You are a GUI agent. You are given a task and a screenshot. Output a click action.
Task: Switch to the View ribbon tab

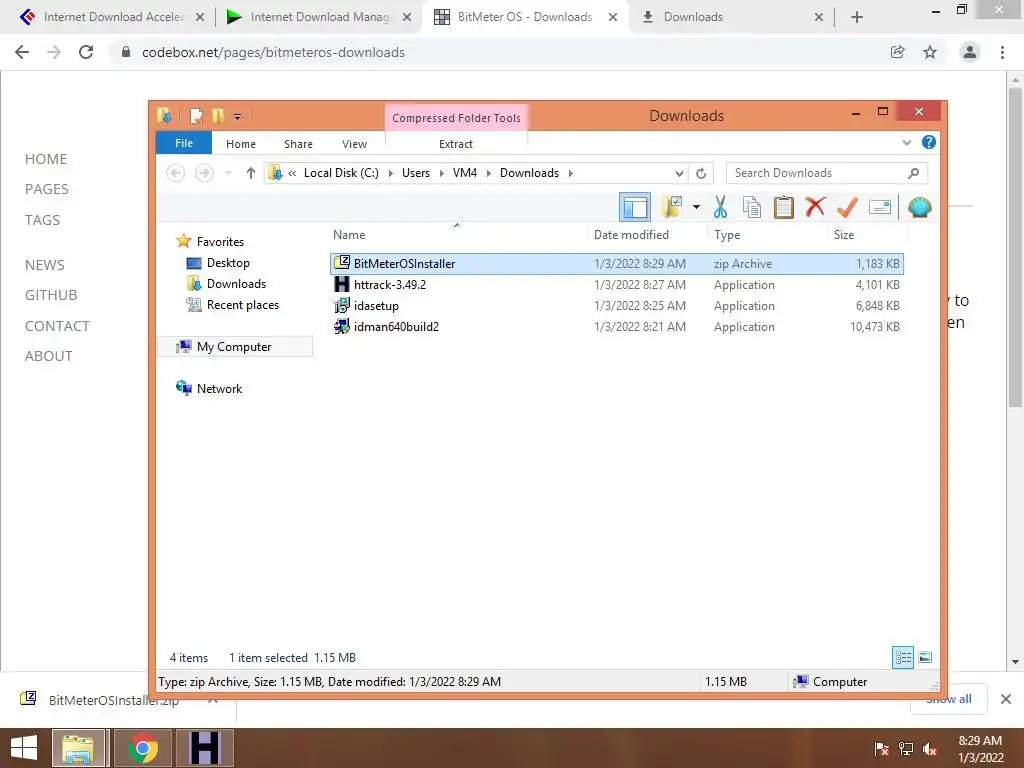355,144
